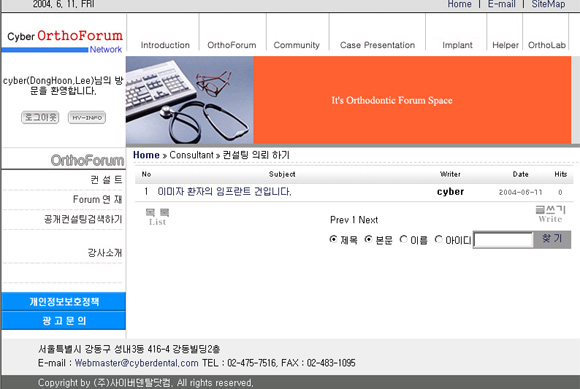This screenshot has width=580, height=389.
Task: Click the Hits column header
Action: (x=560, y=174)
